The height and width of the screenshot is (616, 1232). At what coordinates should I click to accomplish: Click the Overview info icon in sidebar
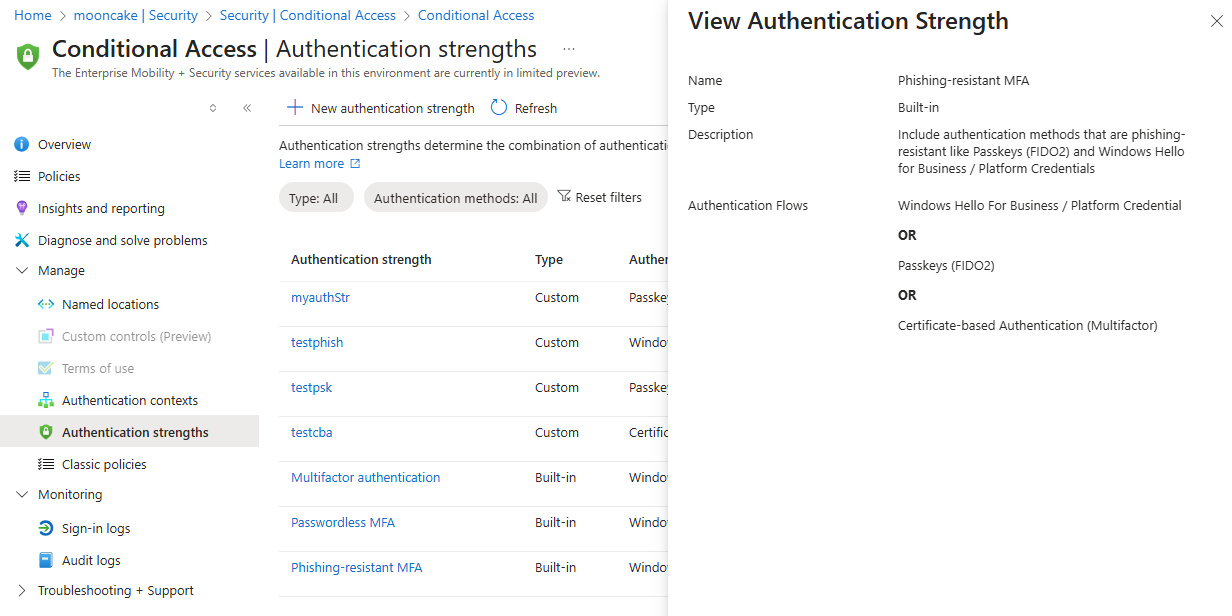(22, 145)
